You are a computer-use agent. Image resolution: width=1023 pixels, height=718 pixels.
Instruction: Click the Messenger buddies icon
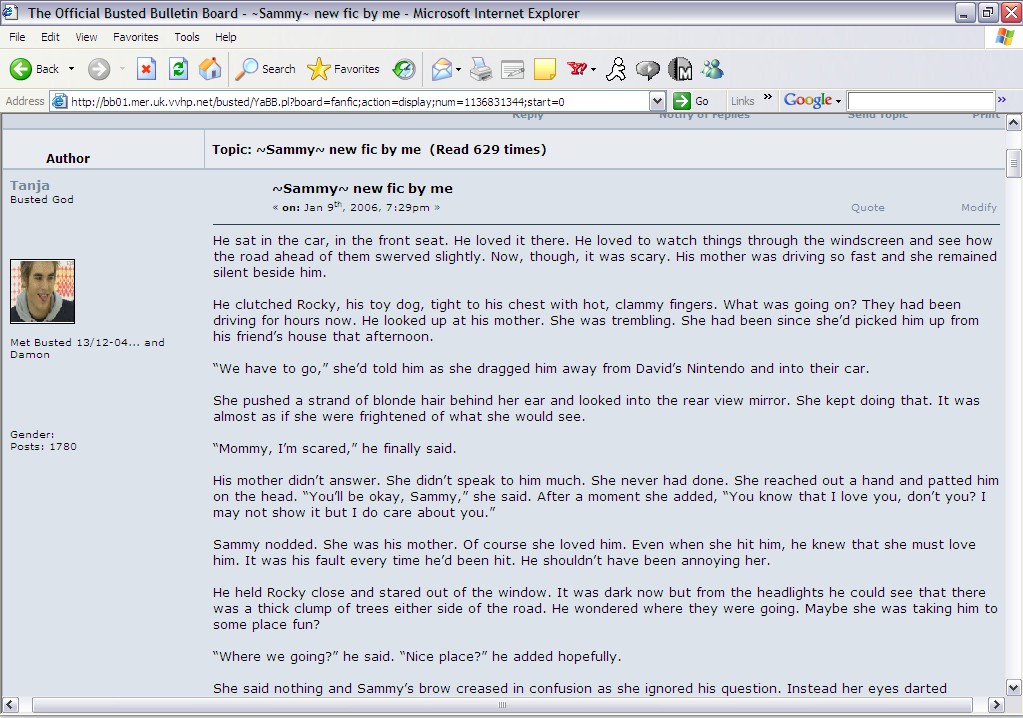(x=712, y=69)
